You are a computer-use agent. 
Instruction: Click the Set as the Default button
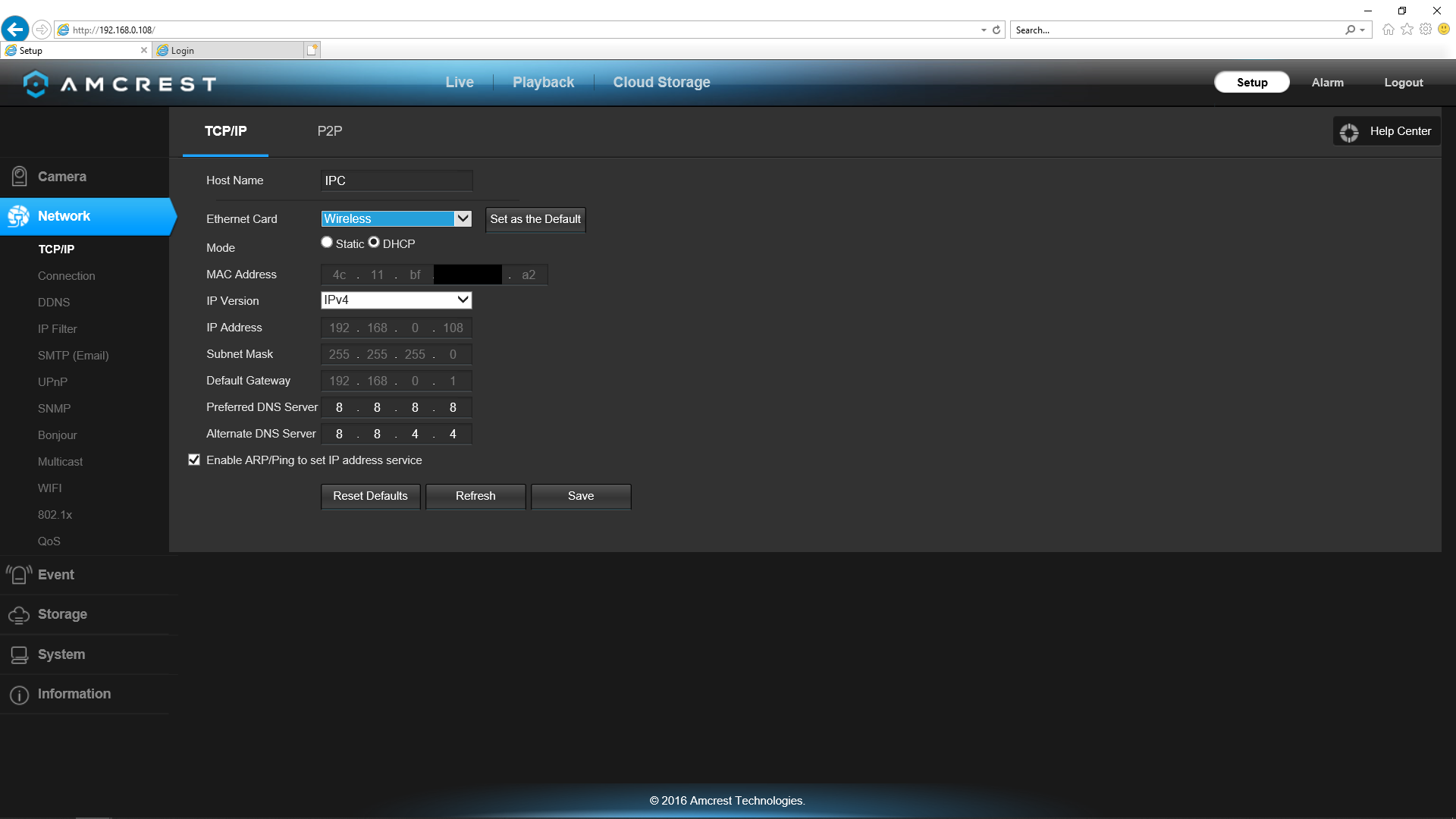535,219
